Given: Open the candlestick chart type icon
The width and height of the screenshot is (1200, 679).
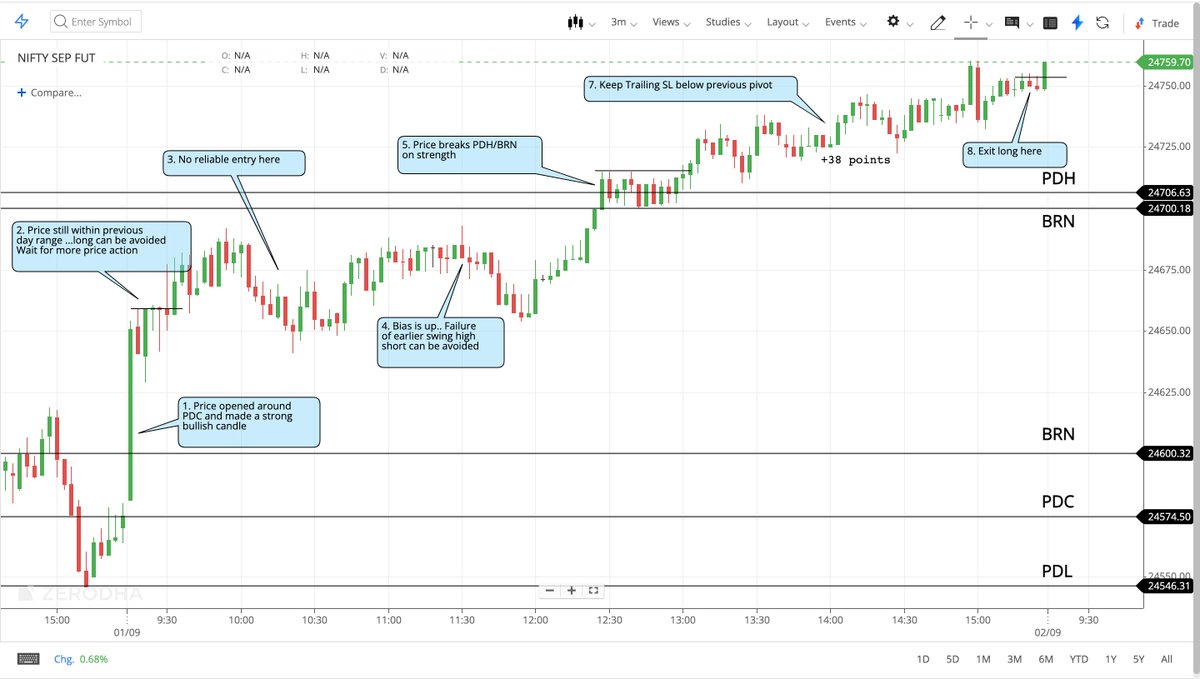Looking at the screenshot, I should 575,22.
